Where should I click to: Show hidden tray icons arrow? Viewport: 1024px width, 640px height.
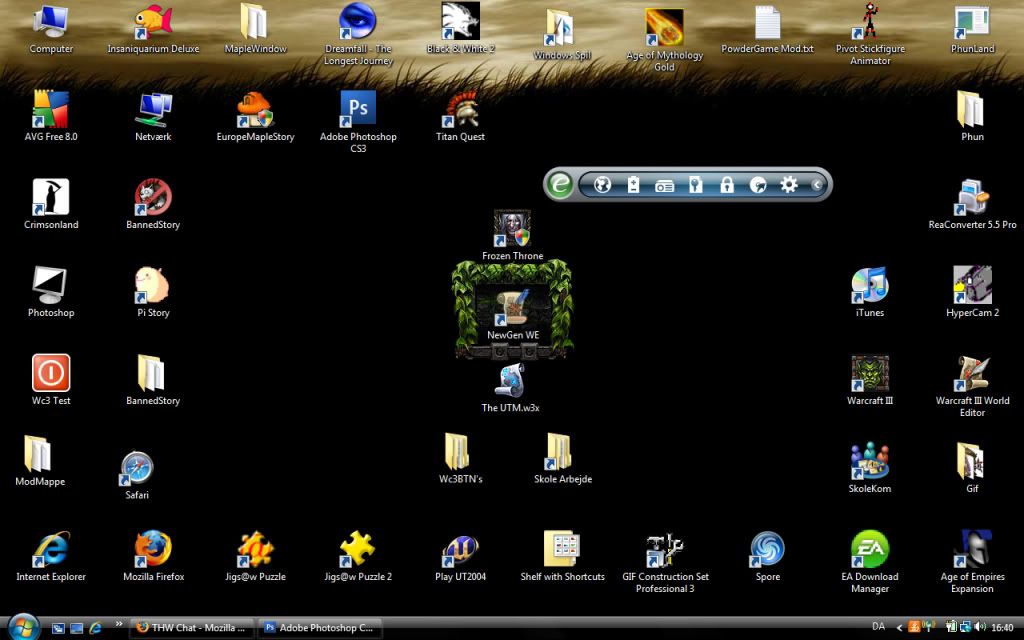[x=899, y=628]
